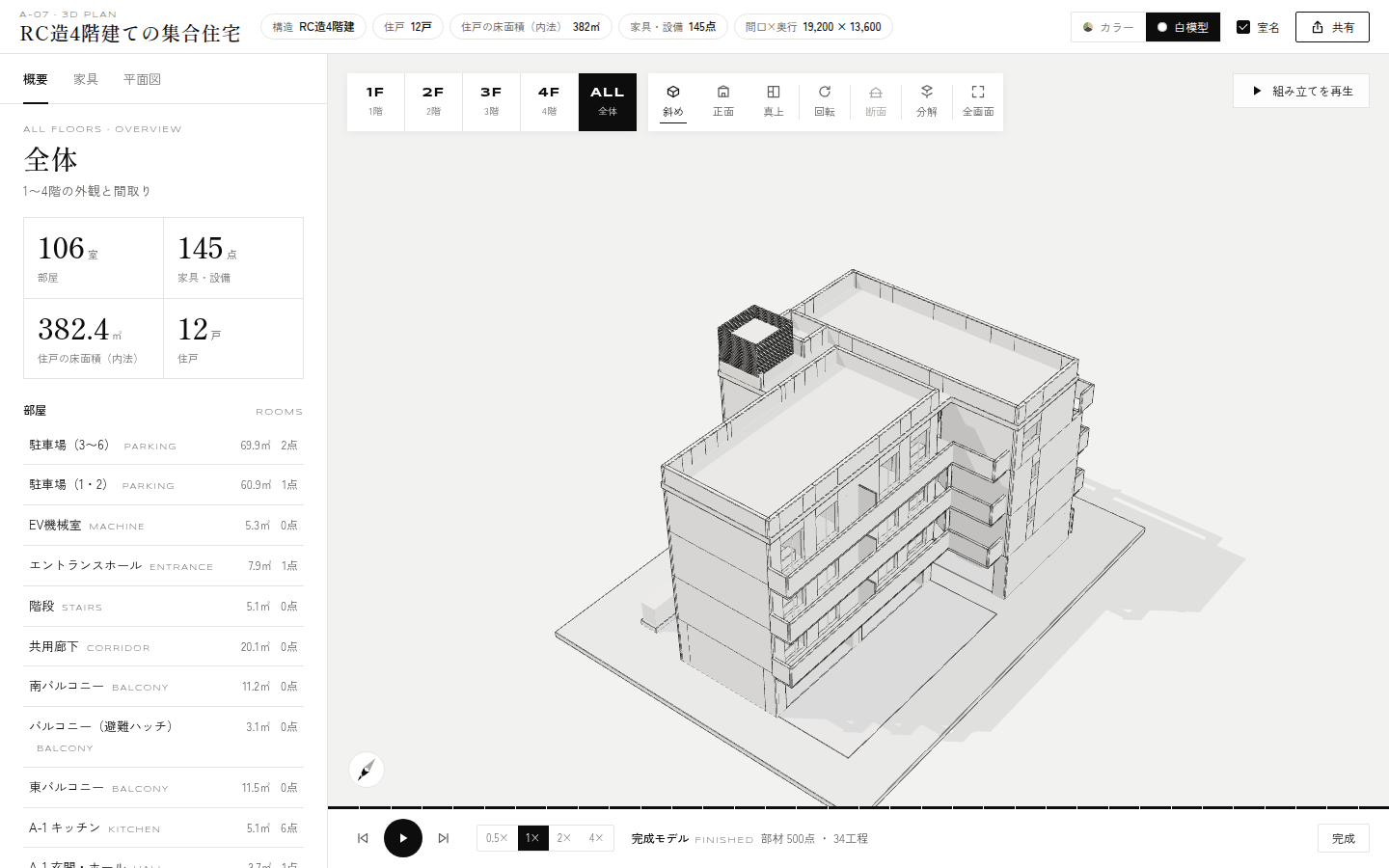Click the 断面 section view icon
This screenshot has height=868, width=1389.
pos(876,101)
